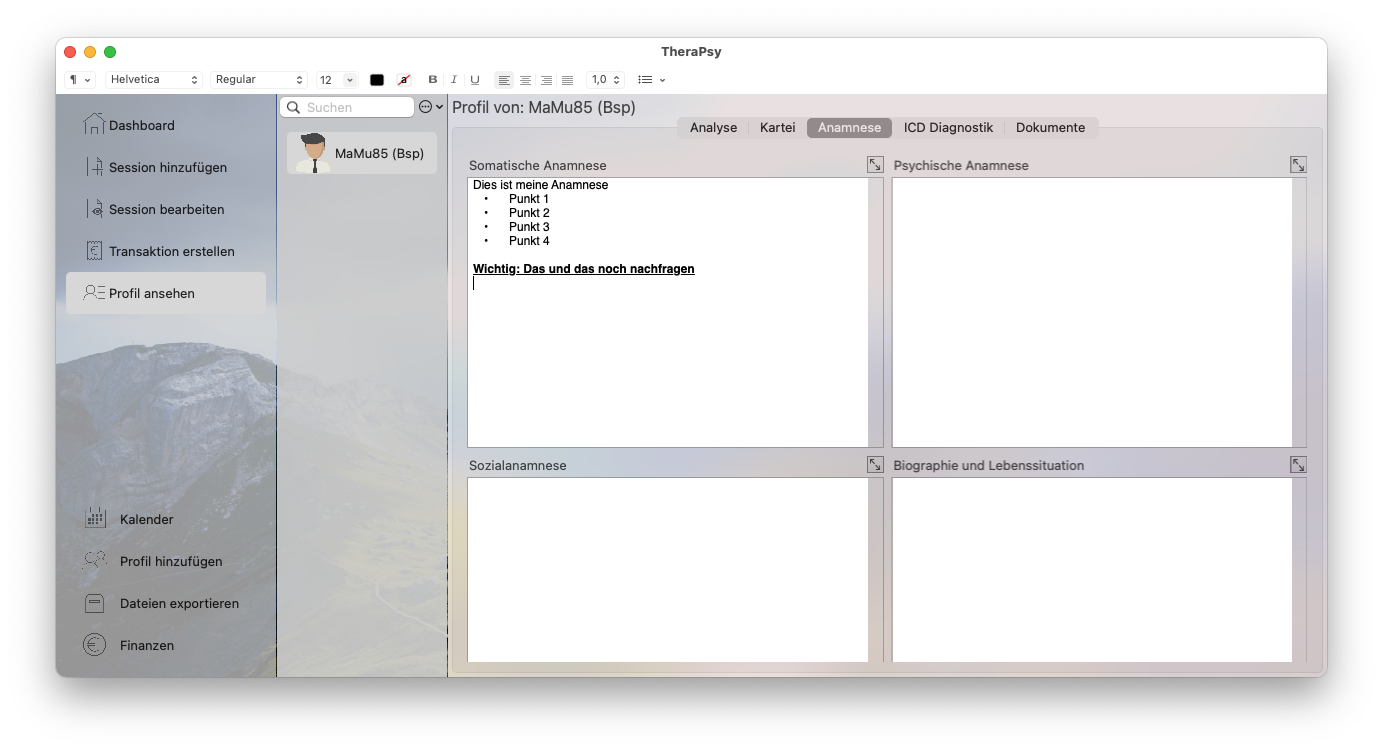Switch to the Kartei tab

(778, 128)
